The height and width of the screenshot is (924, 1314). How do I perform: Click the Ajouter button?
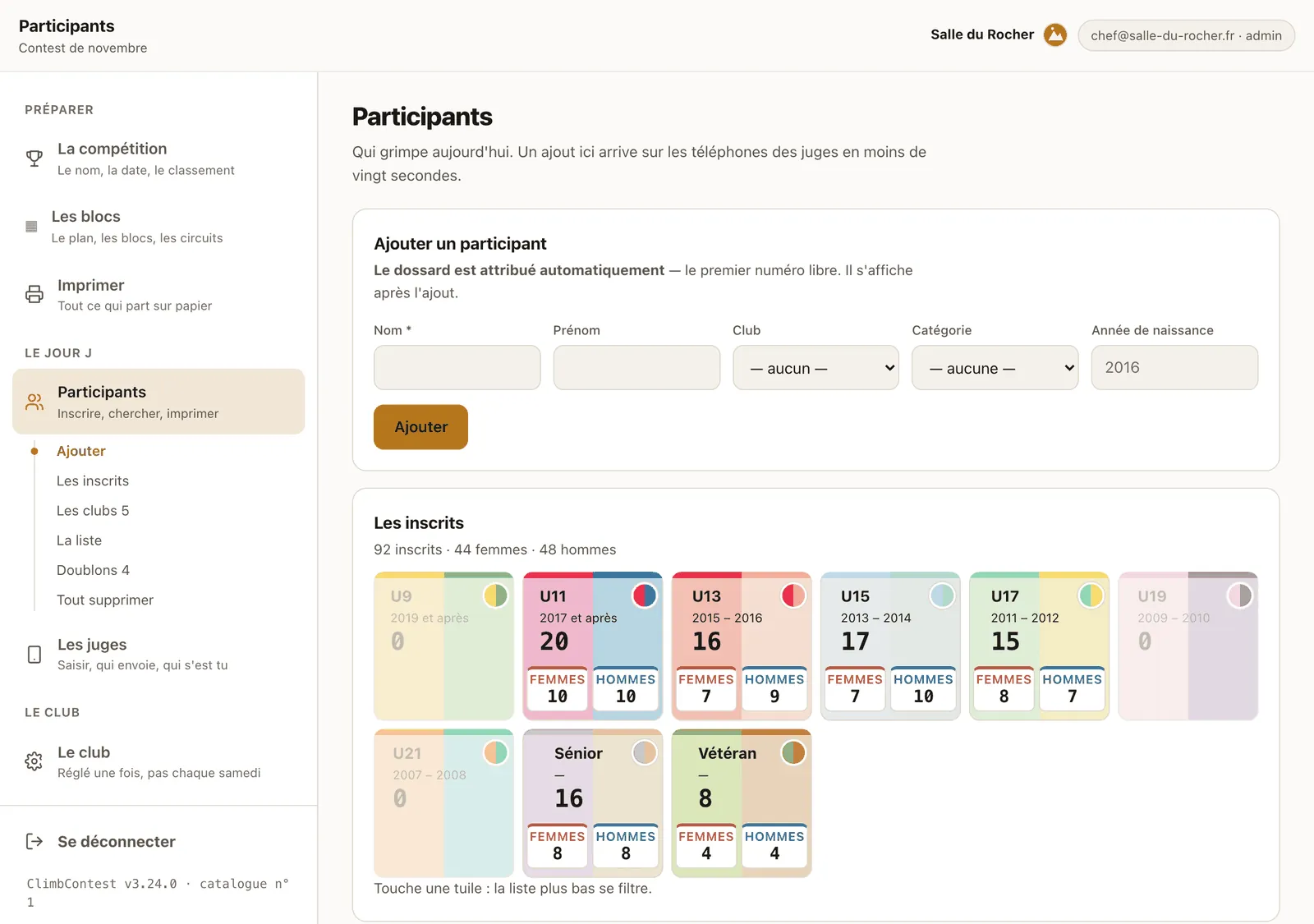point(420,427)
